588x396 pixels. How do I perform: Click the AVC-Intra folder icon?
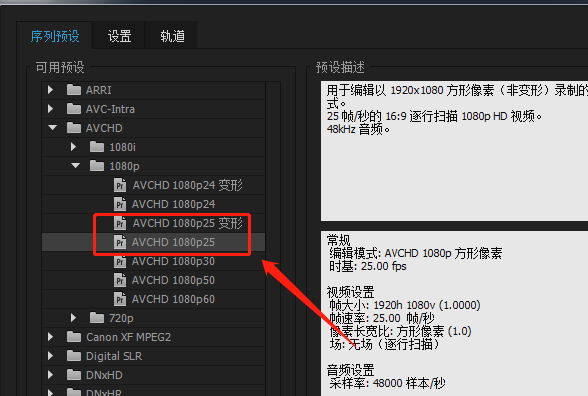coord(74,109)
